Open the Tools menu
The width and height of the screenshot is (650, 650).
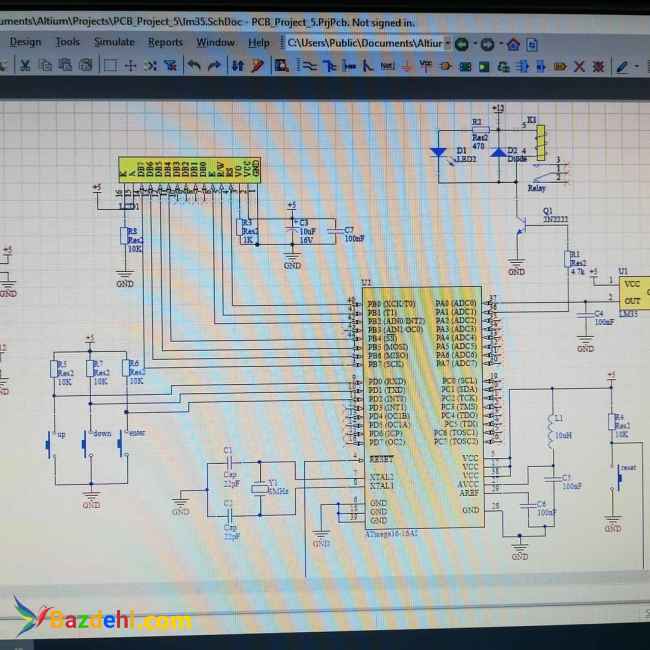pos(68,42)
